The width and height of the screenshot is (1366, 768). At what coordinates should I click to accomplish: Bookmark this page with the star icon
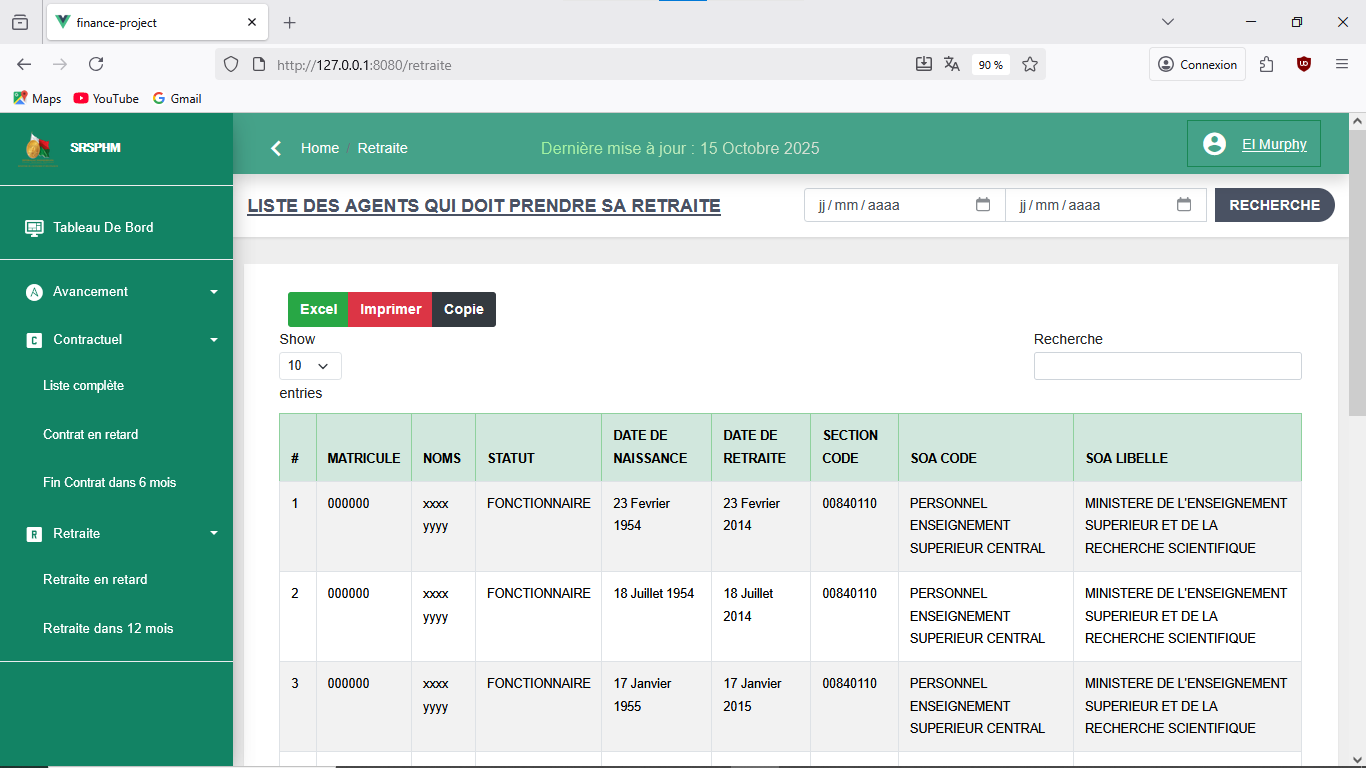1030,64
